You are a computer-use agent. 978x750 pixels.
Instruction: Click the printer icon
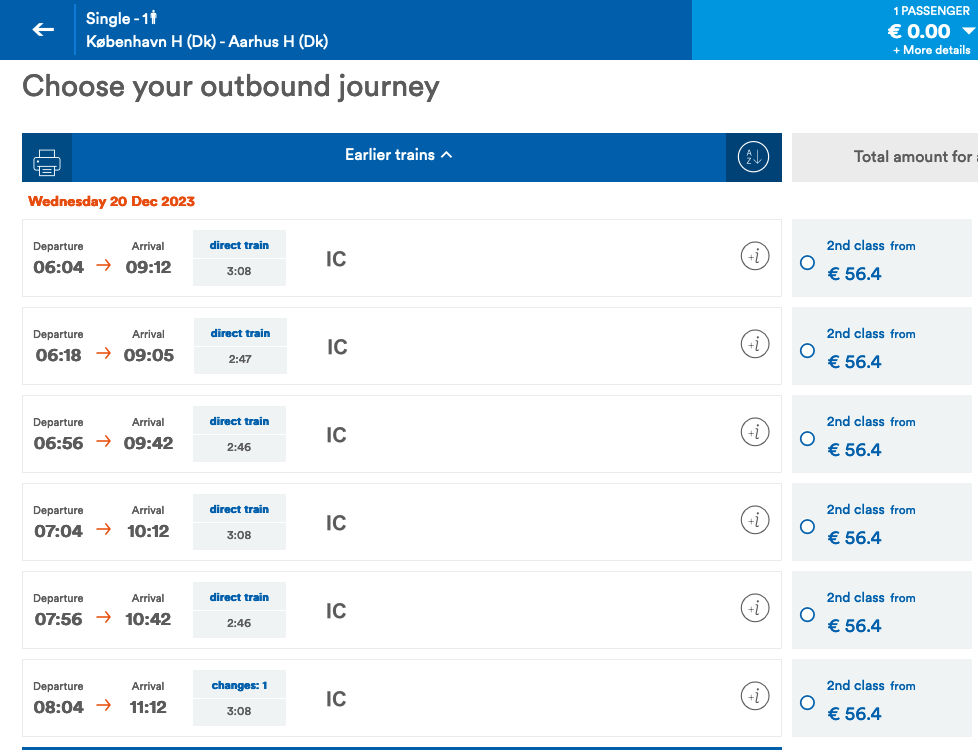click(47, 159)
